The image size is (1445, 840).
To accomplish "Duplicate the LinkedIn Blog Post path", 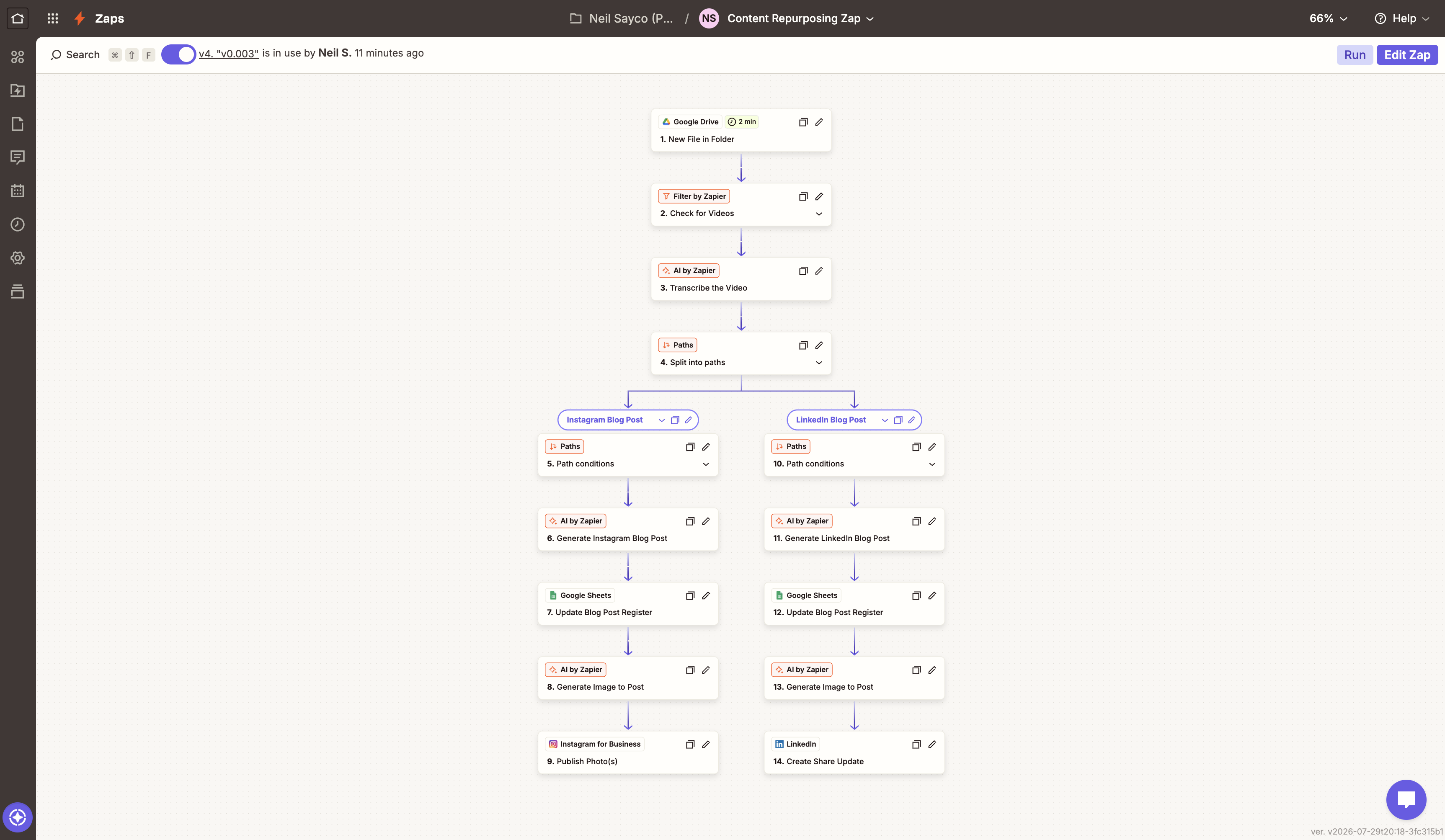I will point(898,420).
